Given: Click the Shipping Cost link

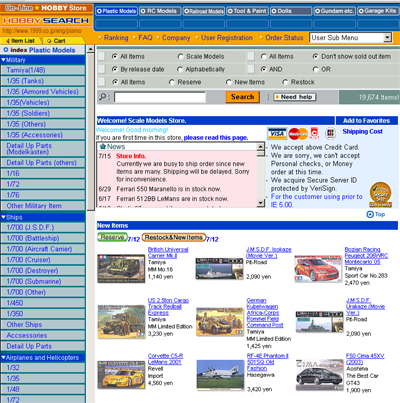Looking at the screenshot, I should pyautogui.click(x=363, y=131).
